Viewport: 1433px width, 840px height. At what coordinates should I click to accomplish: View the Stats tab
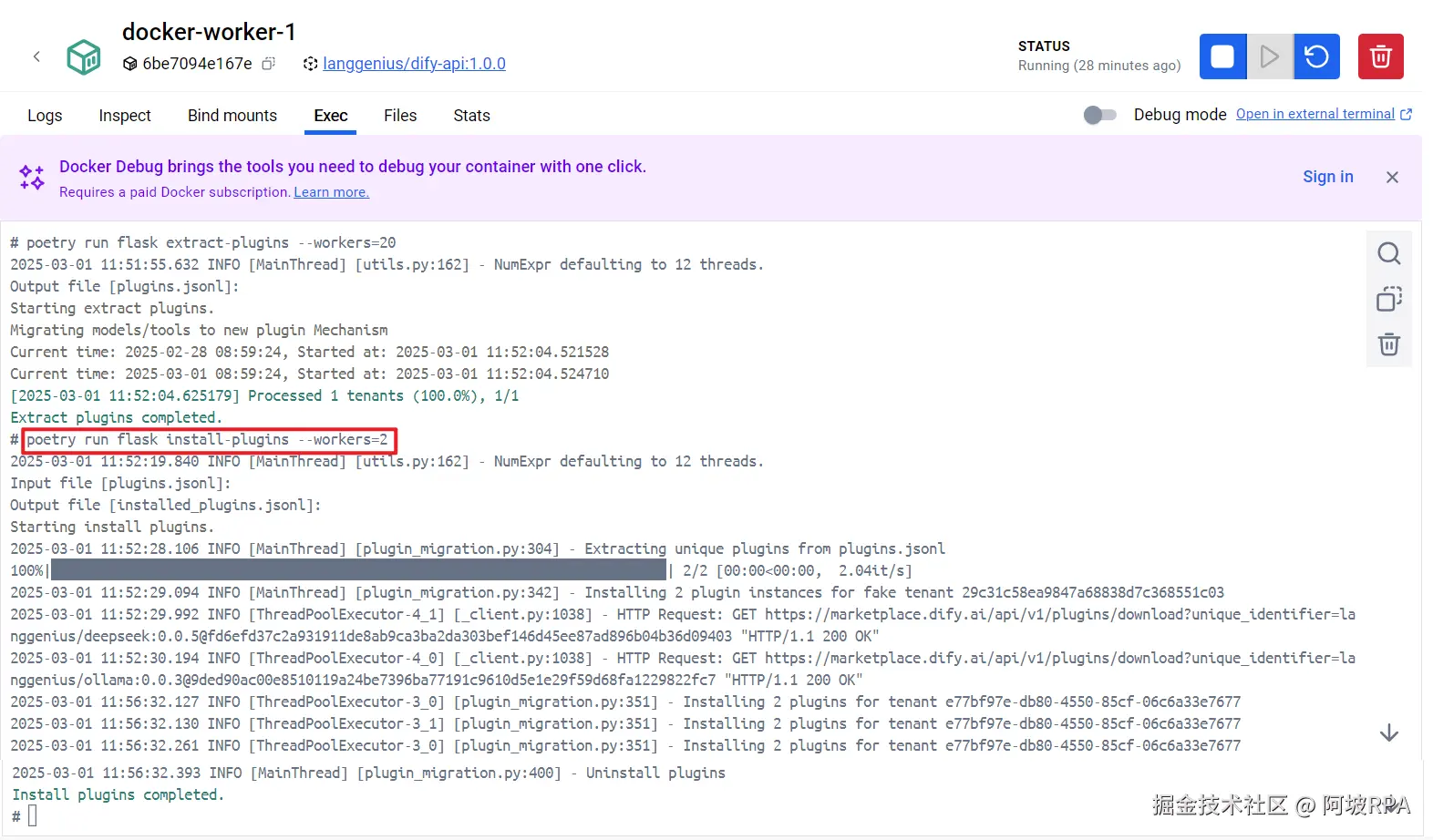pos(471,116)
